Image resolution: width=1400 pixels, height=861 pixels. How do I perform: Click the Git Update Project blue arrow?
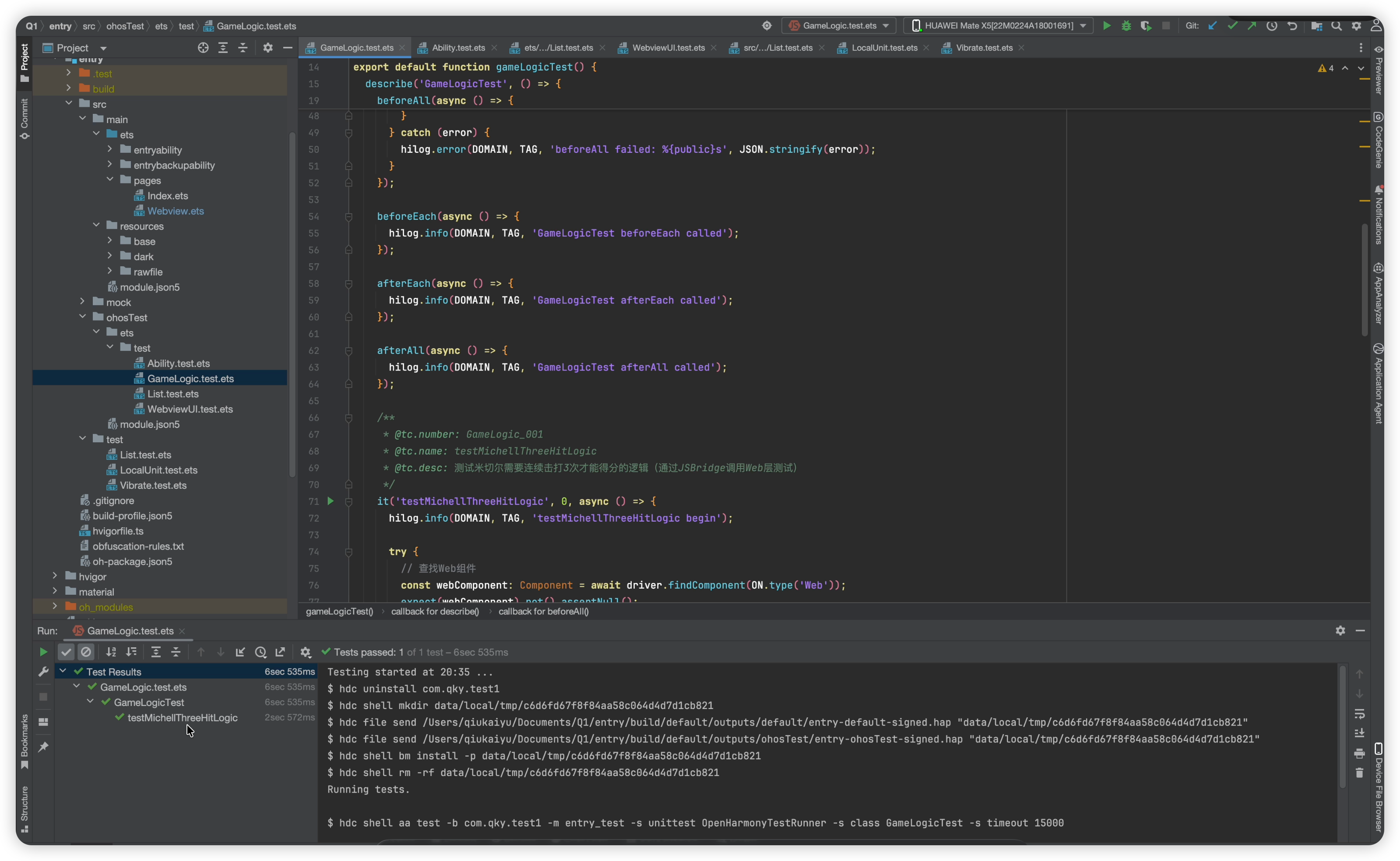(x=1213, y=26)
